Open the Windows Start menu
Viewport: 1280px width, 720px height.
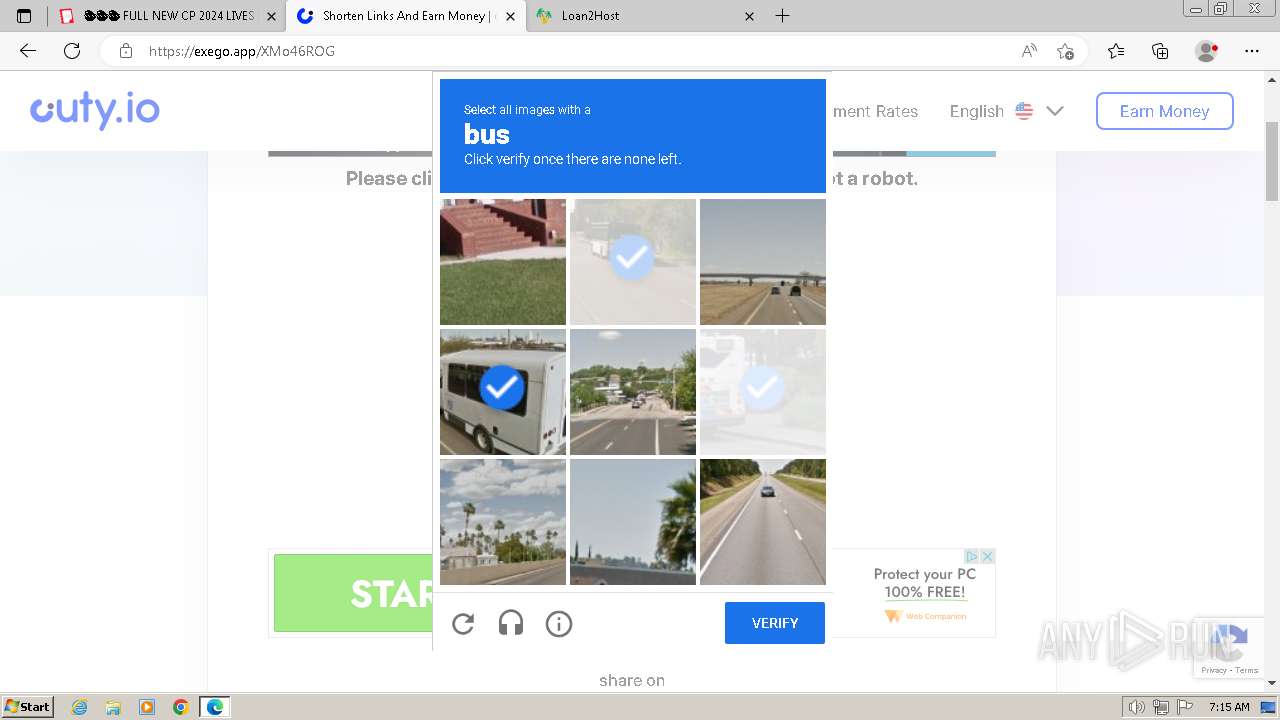point(28,706)
